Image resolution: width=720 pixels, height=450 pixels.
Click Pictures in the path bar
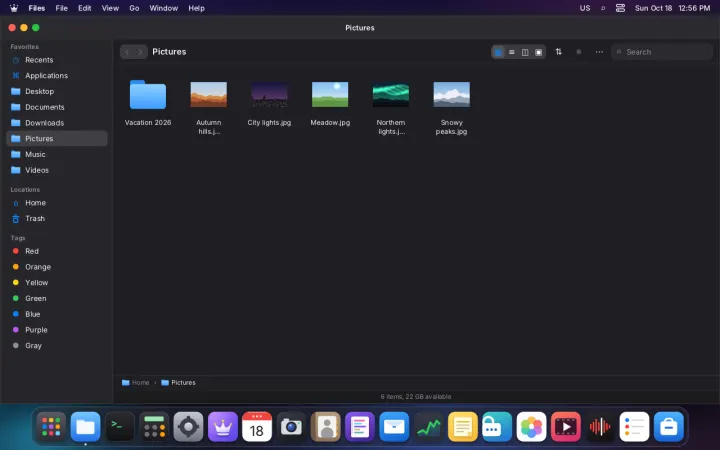178,382
